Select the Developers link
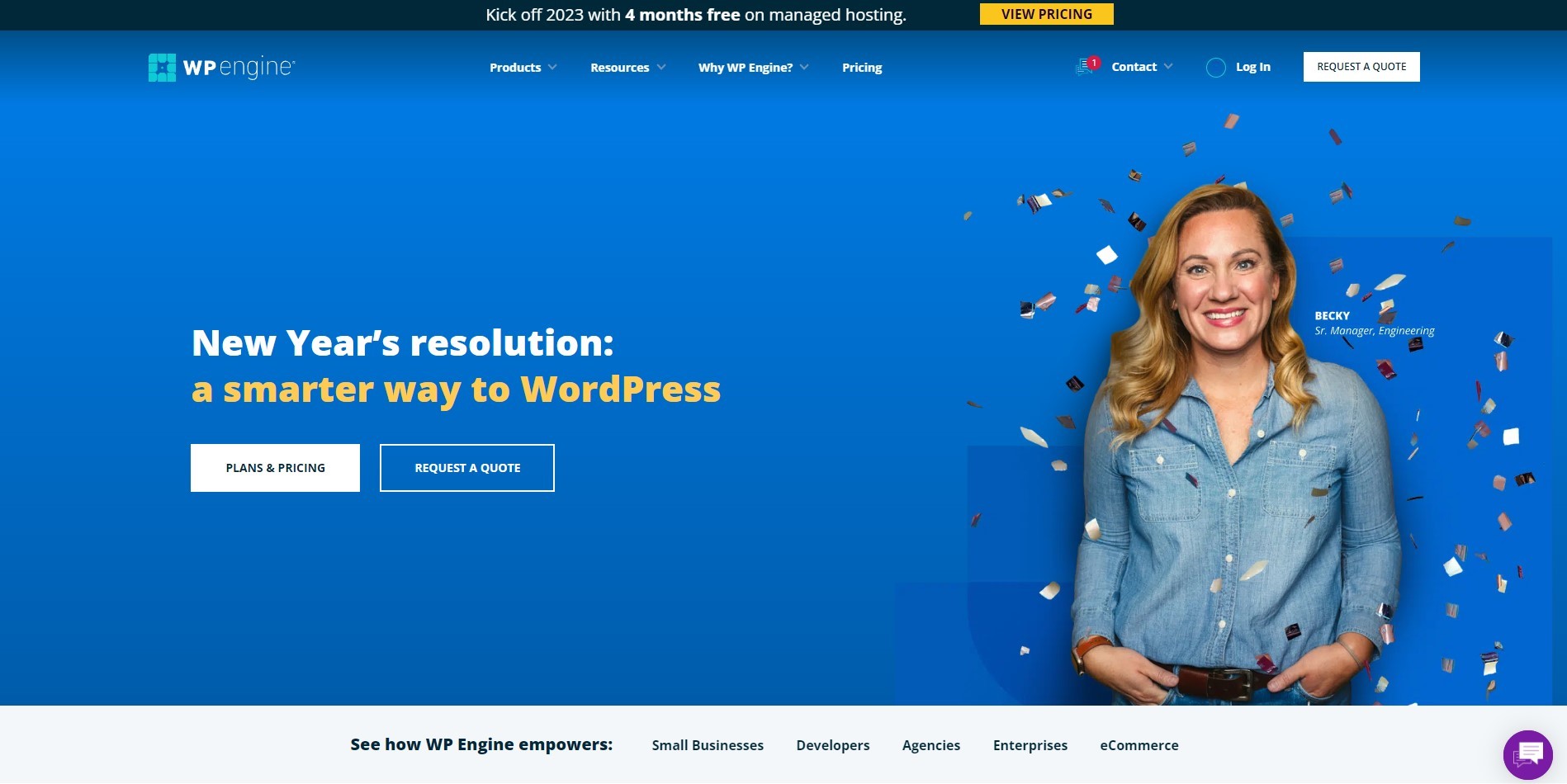Screen dimensions: 1567x784 tap(833, 745)
